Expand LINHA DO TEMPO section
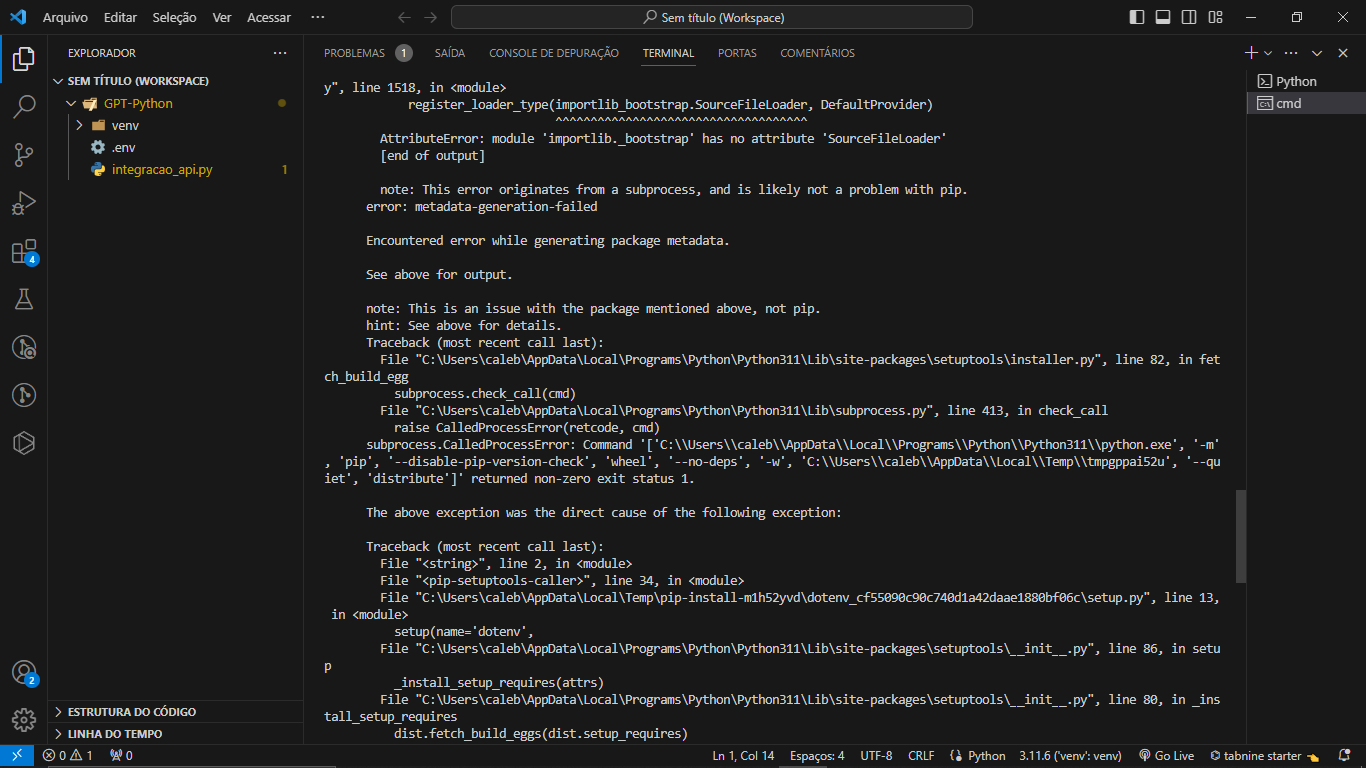 [x=176, y=734]
